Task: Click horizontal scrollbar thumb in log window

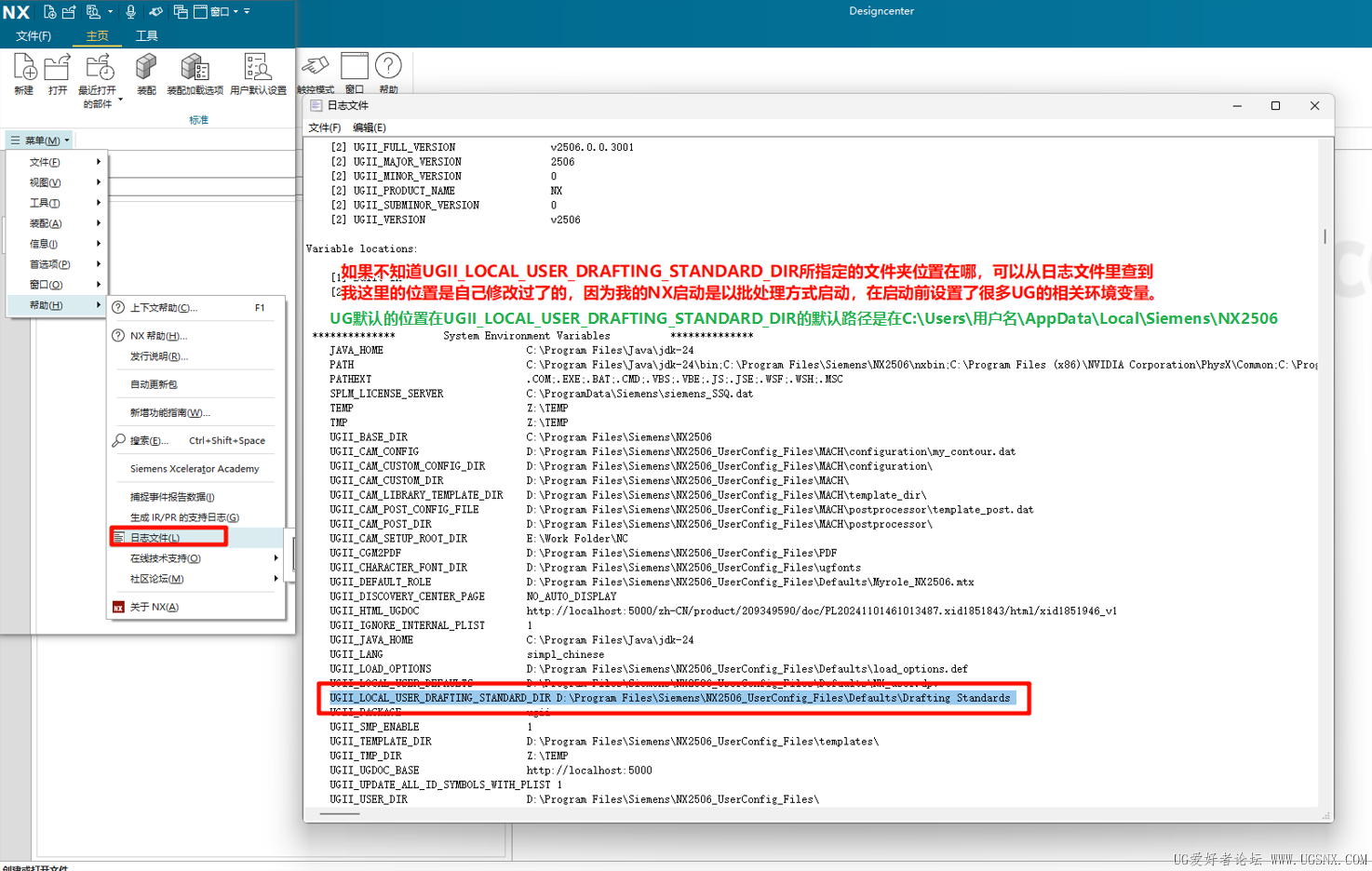Action: 340,814
